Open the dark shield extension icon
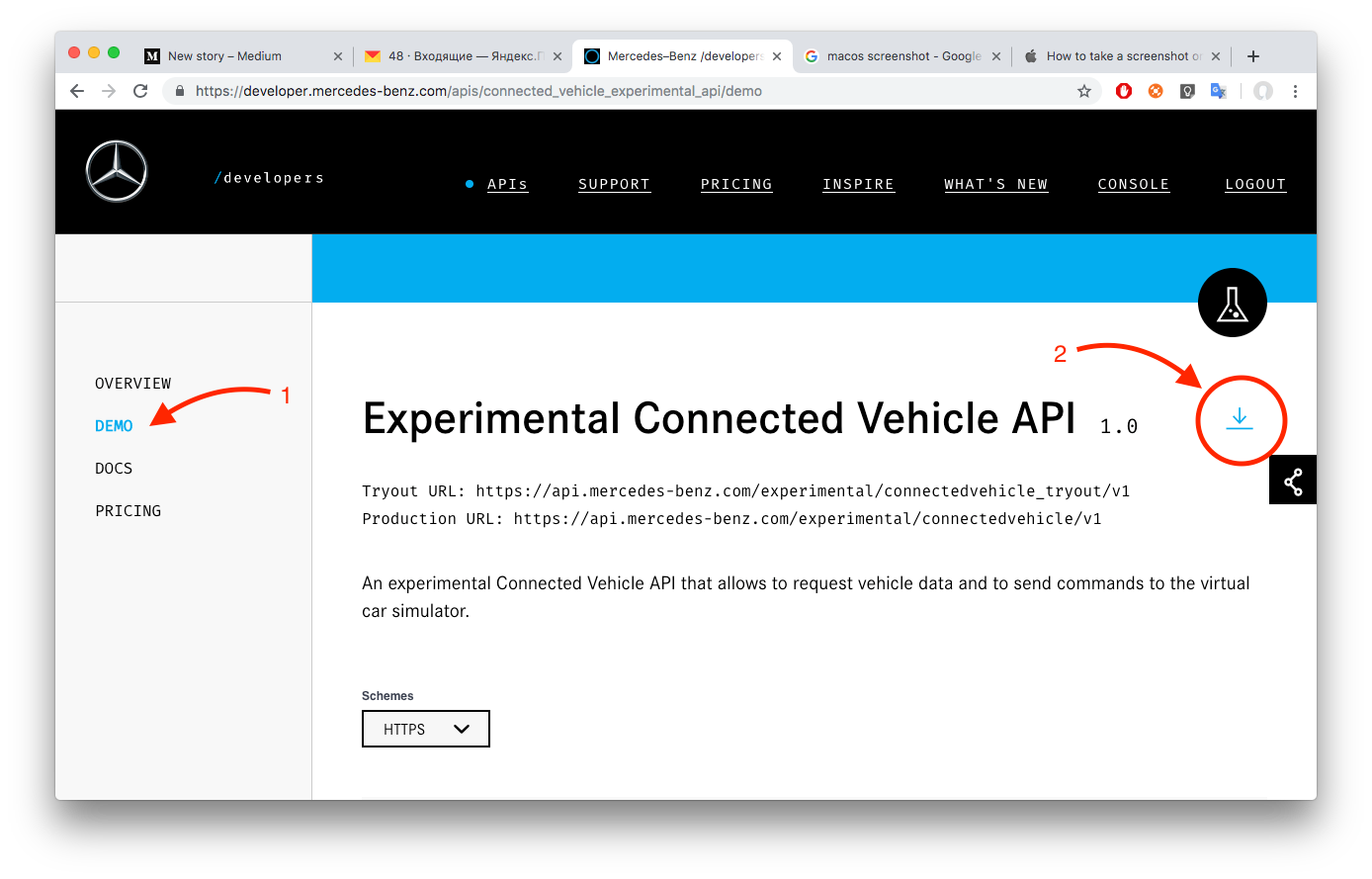This screenshot has width=1372, height=879. pos(1187,91)
